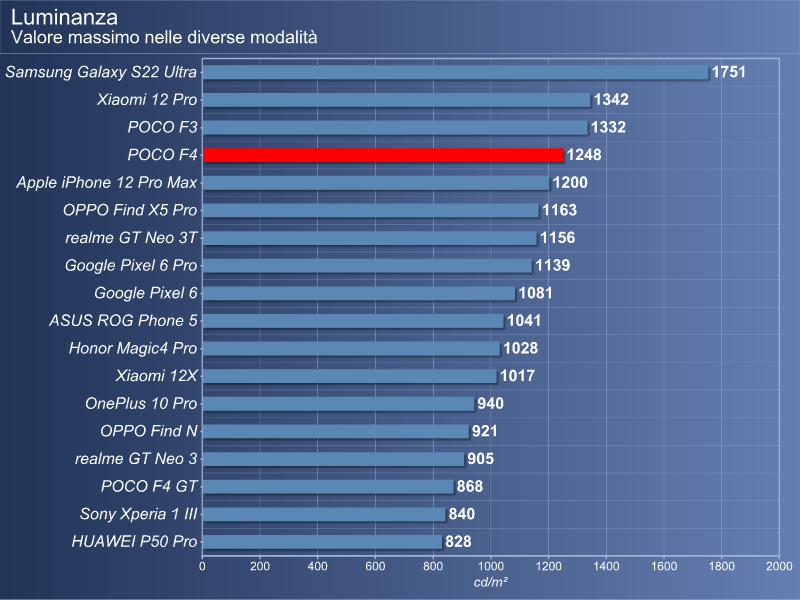The height and width of the screenshot is (600, 800).
Task: Click the Google Pixel 6 Pro label
Action: point(131,265)
